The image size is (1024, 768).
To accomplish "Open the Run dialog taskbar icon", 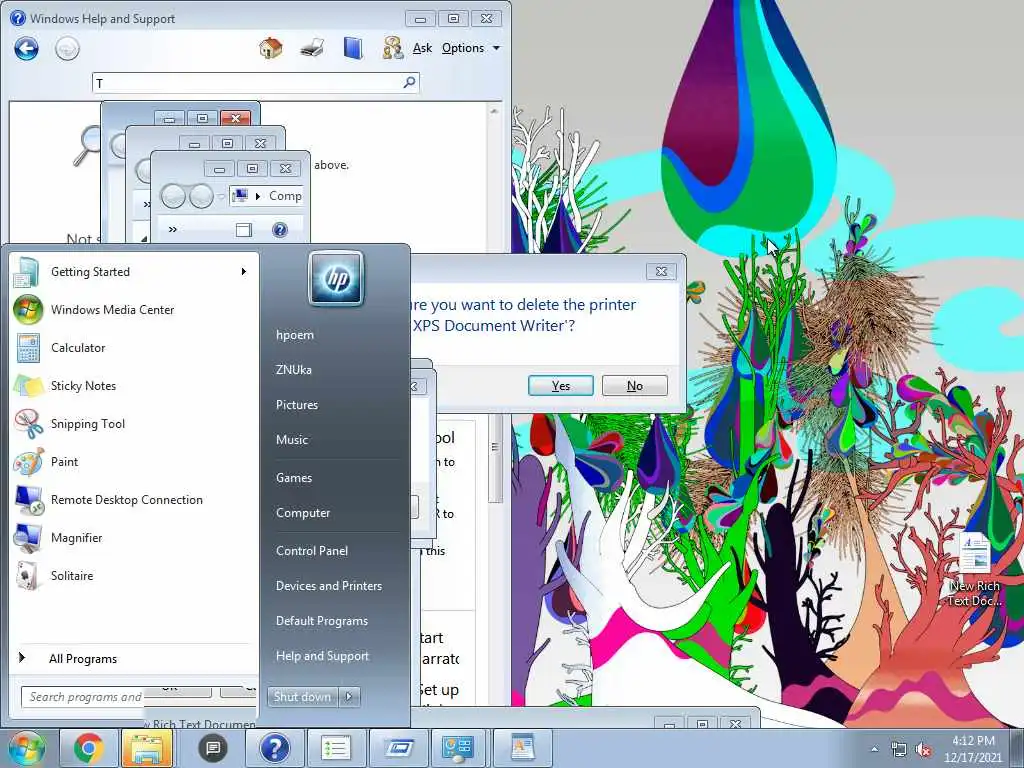I will point(398,748).
